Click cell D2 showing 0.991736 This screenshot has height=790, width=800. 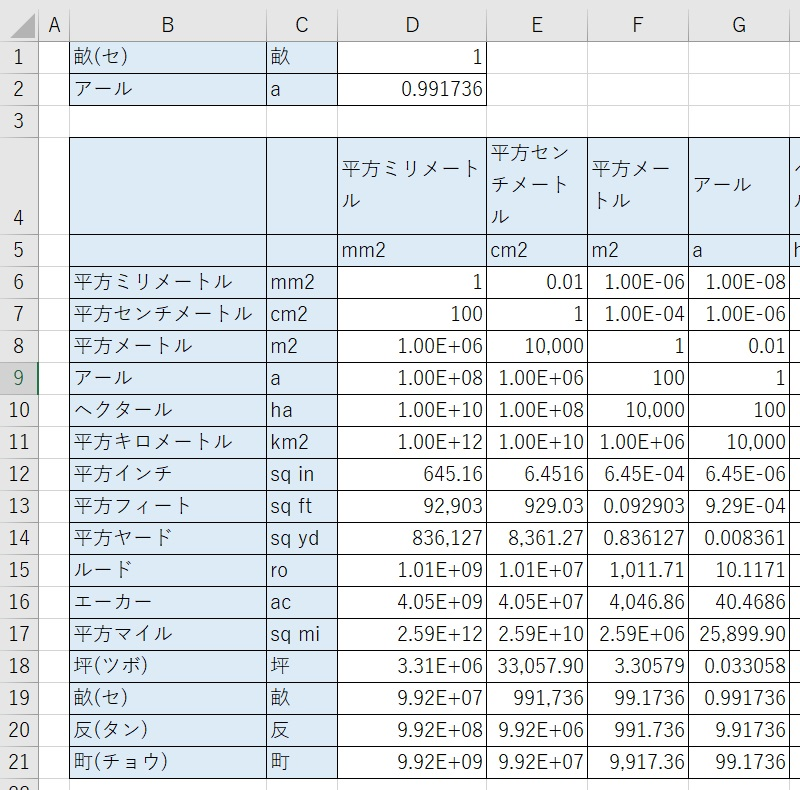(x=412, y=89)
